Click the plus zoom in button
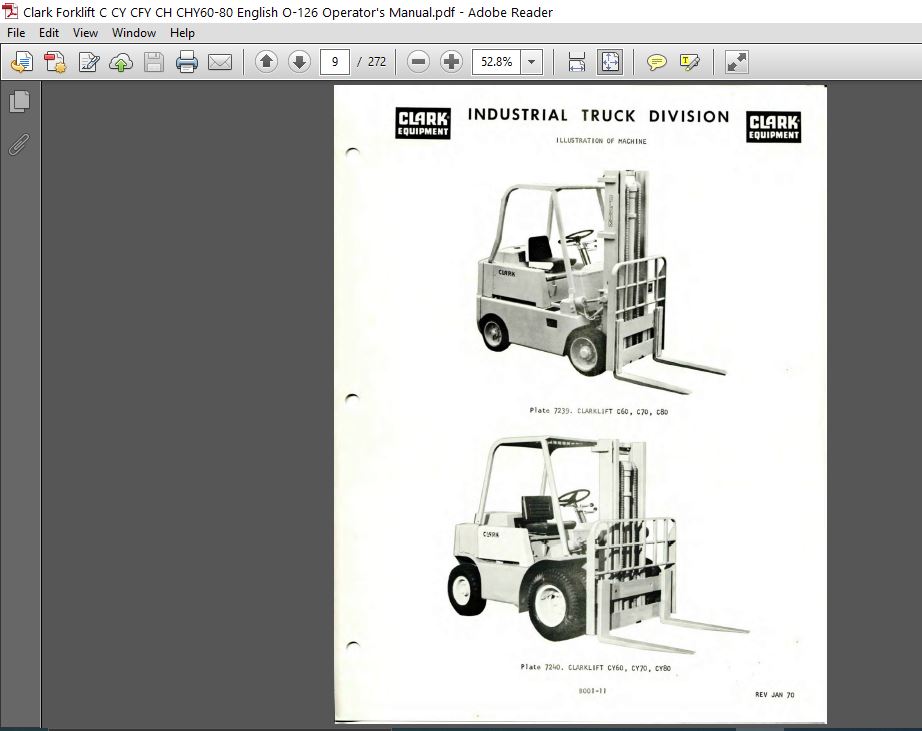The height and width of the screenshot is (731, 922). [451, 61]
